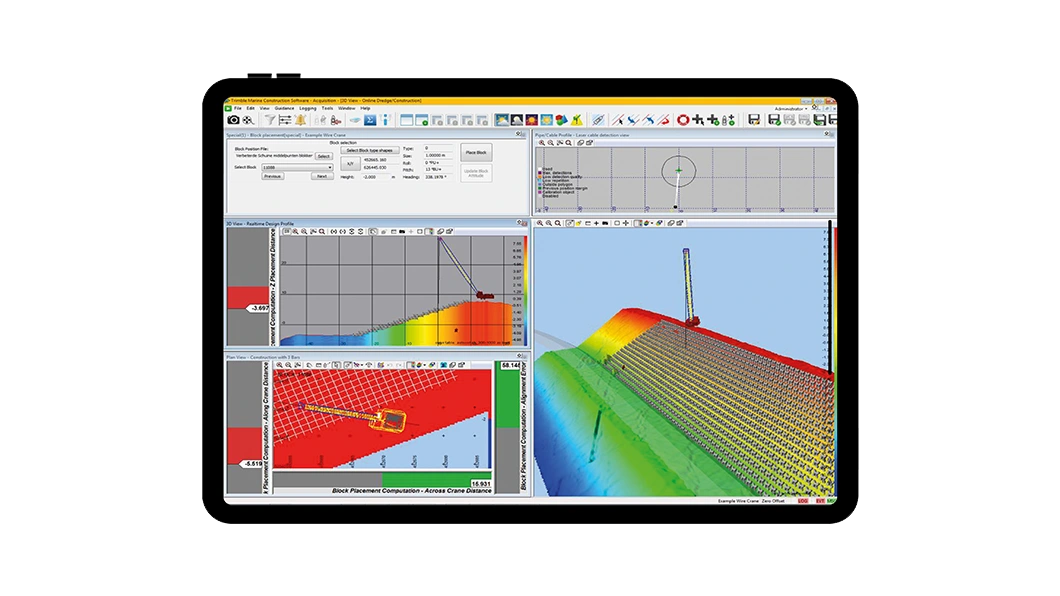Screen dimensions: 1060x596
Task: Open the Tools menu
Action: [x=327, y=108]
